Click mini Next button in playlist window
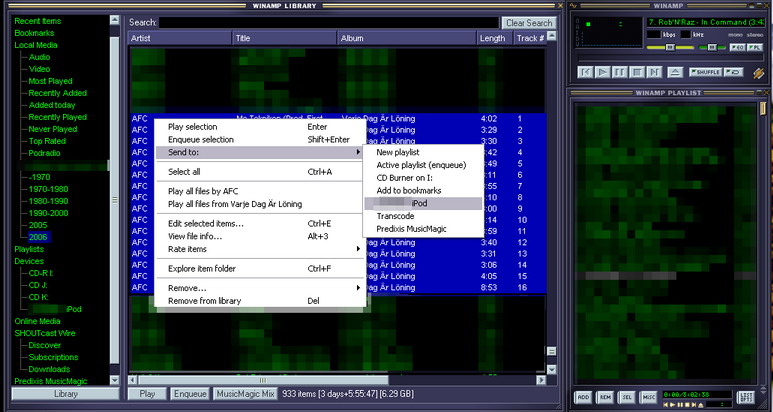 pos(692,404)
